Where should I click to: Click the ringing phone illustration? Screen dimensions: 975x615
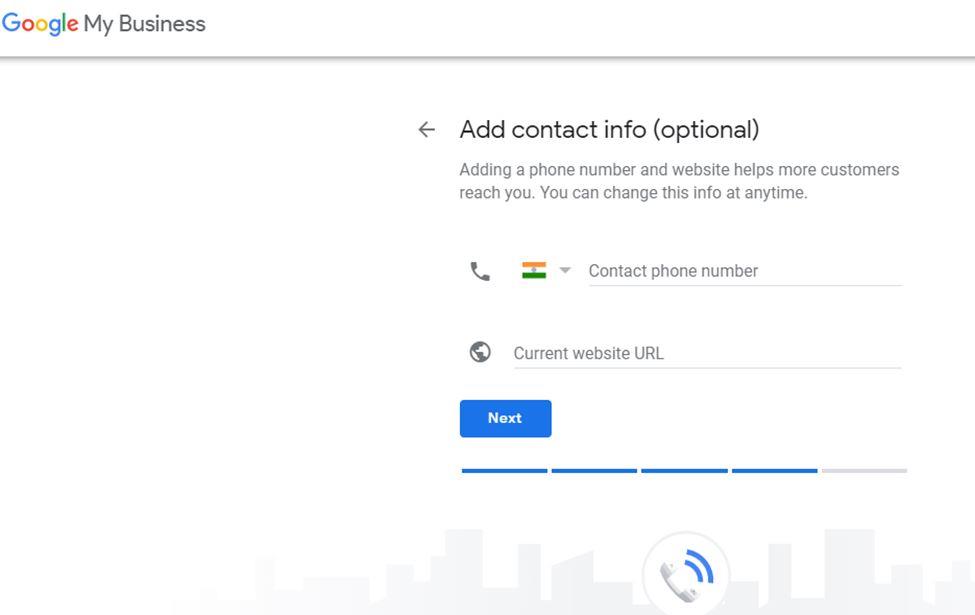[686, 574]
